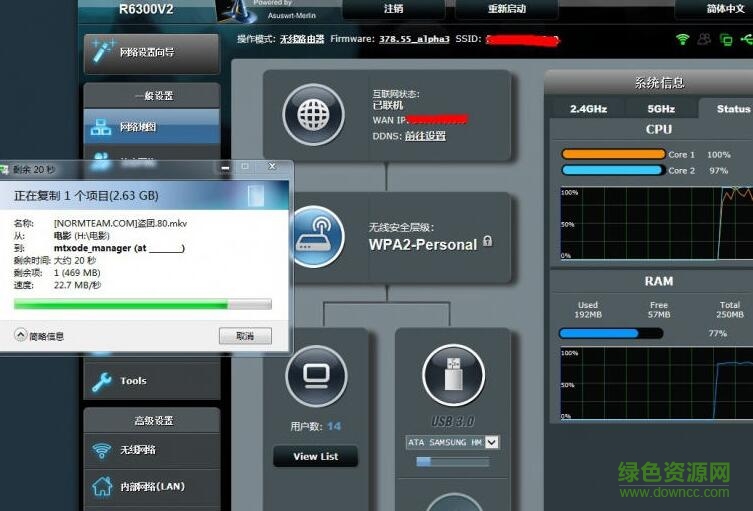Image resolution: width=753 pixels, height=511 pixels.
Task: Open the 378.55_alpha3 firmware link
Action: (x=414, y=39)
